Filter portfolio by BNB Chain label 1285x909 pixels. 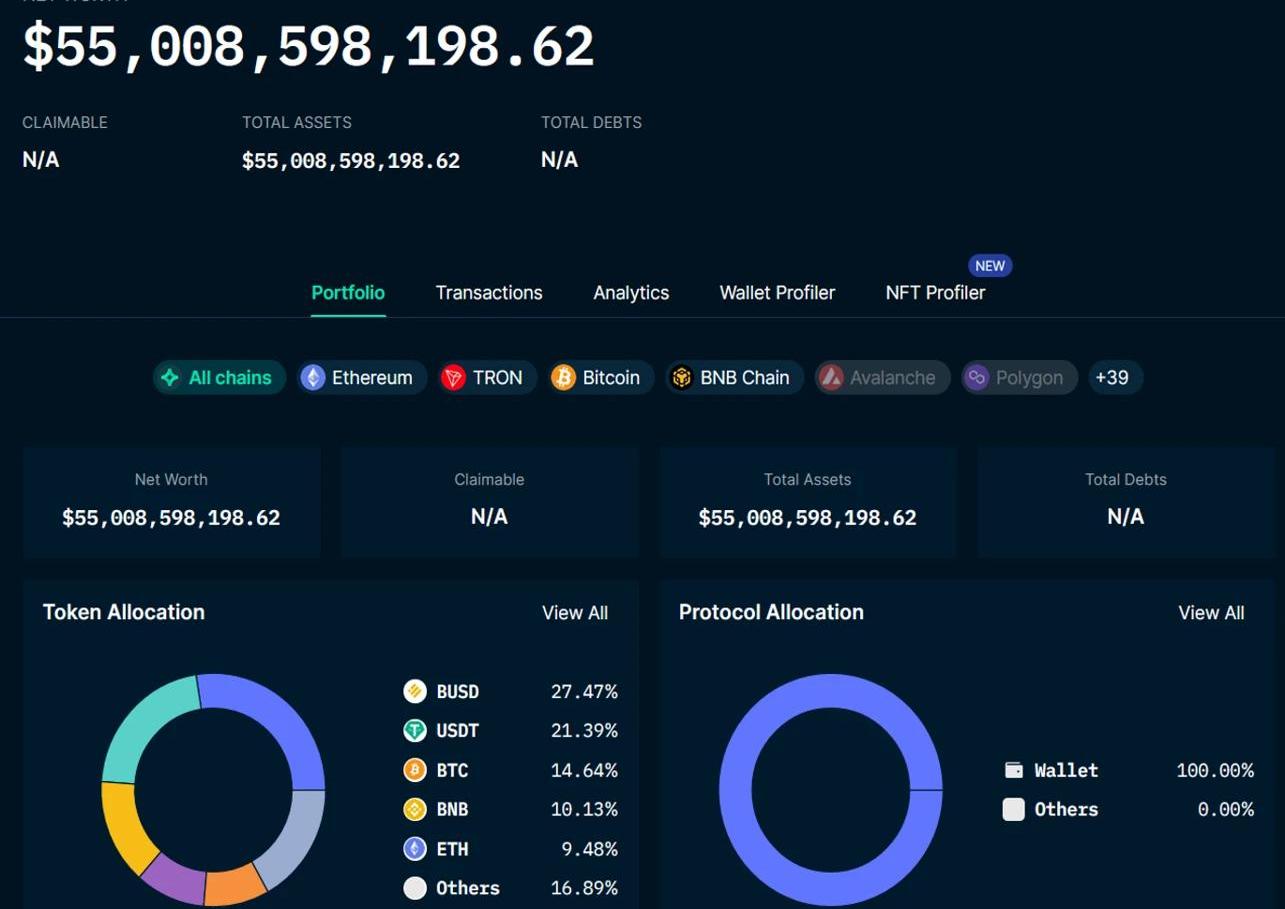(745, 377)
